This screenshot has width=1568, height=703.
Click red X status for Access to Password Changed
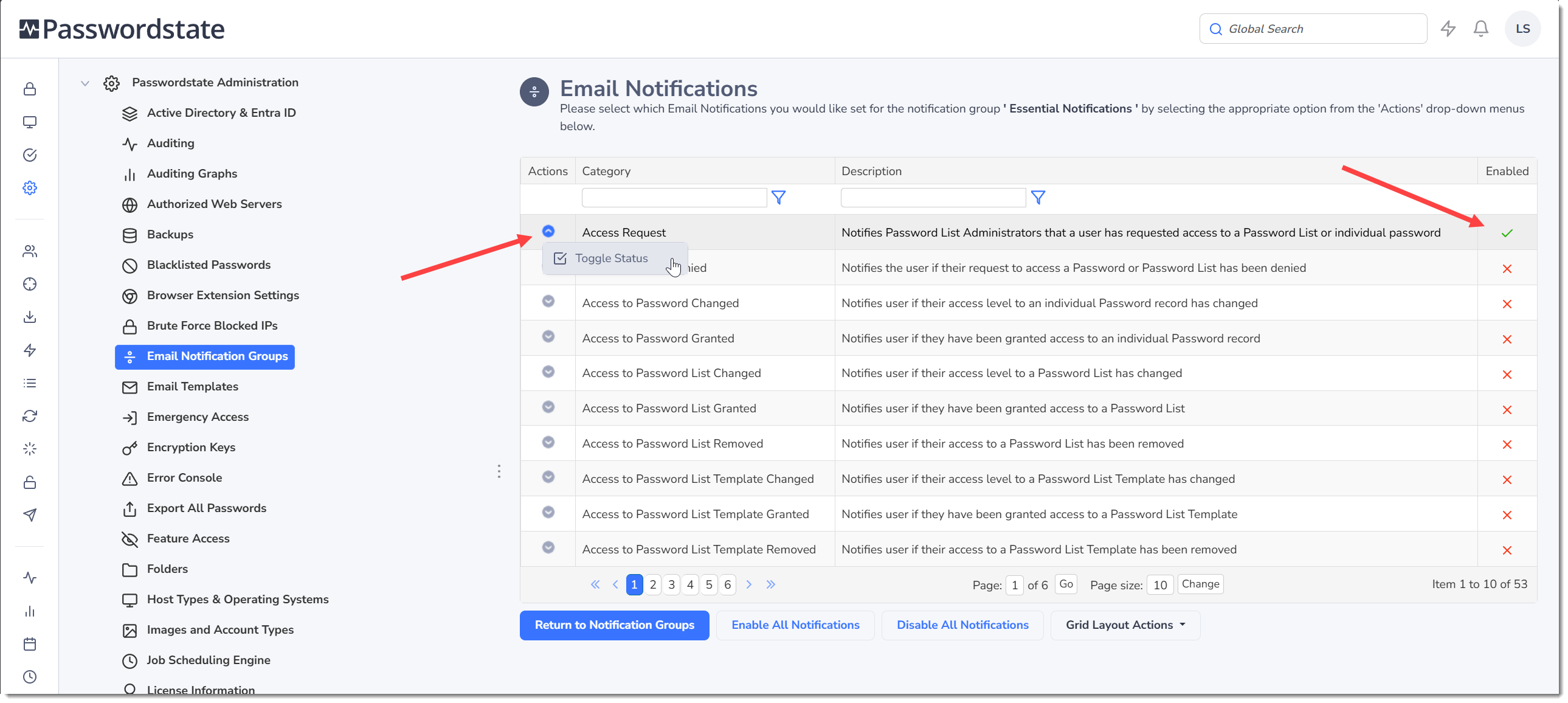[1507, 303]
